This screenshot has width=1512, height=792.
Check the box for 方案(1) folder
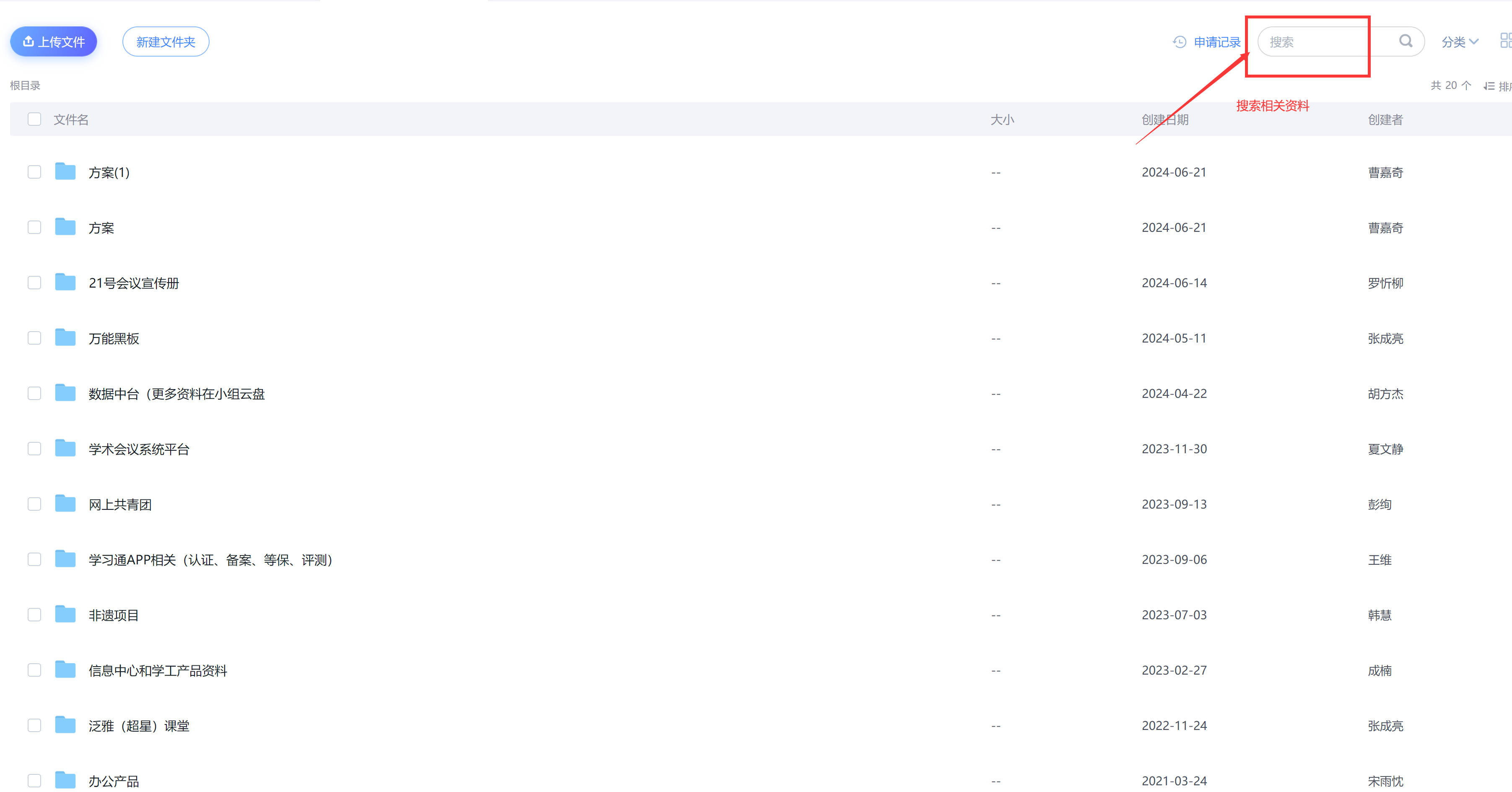click(x=35, y=172)
